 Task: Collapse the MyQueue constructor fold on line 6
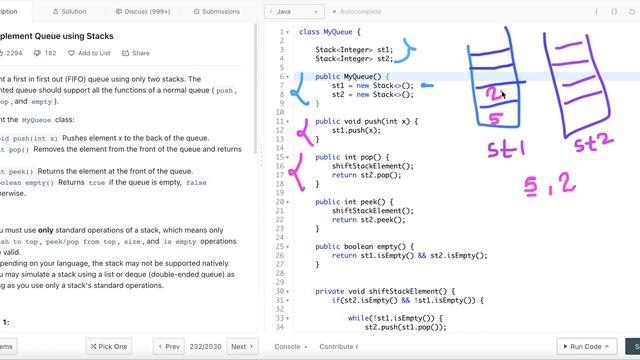[x=288, y=77]
